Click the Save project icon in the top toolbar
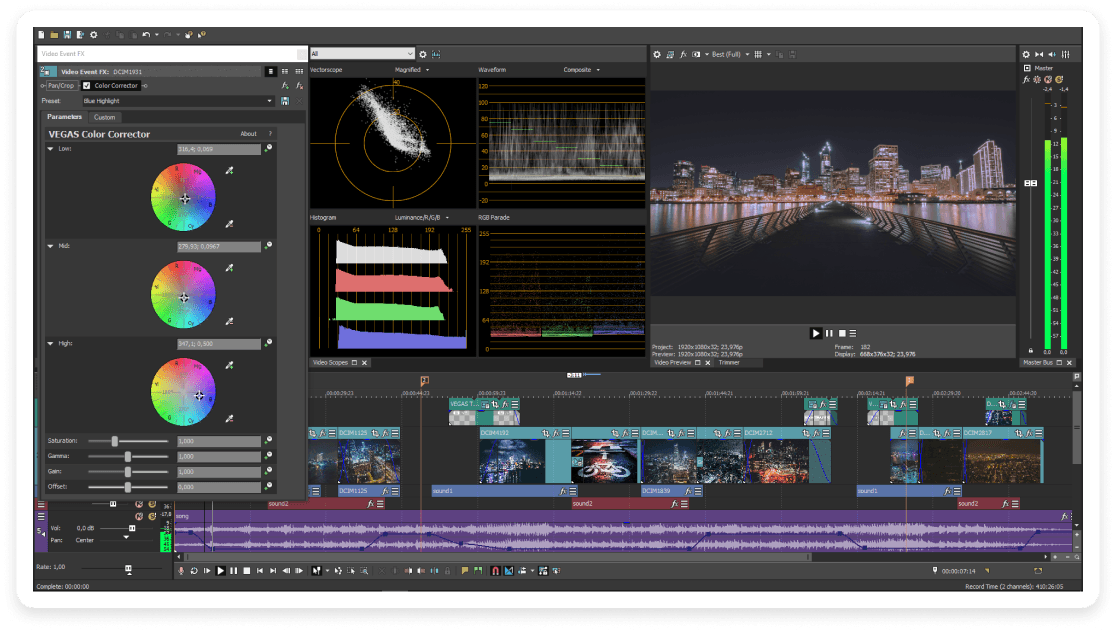The height and width of the screenshot is (631, 1116). coord(66,35)
